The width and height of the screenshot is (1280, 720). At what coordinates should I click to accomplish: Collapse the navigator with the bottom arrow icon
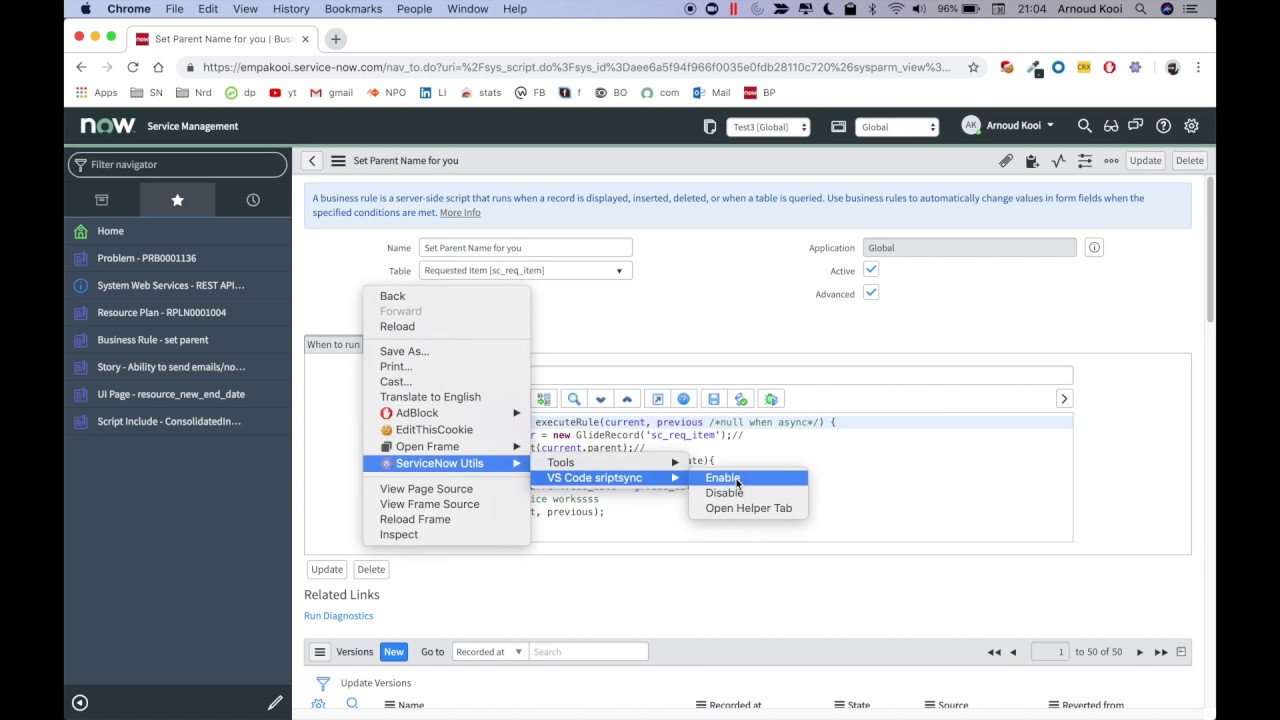tap(80, 703)
